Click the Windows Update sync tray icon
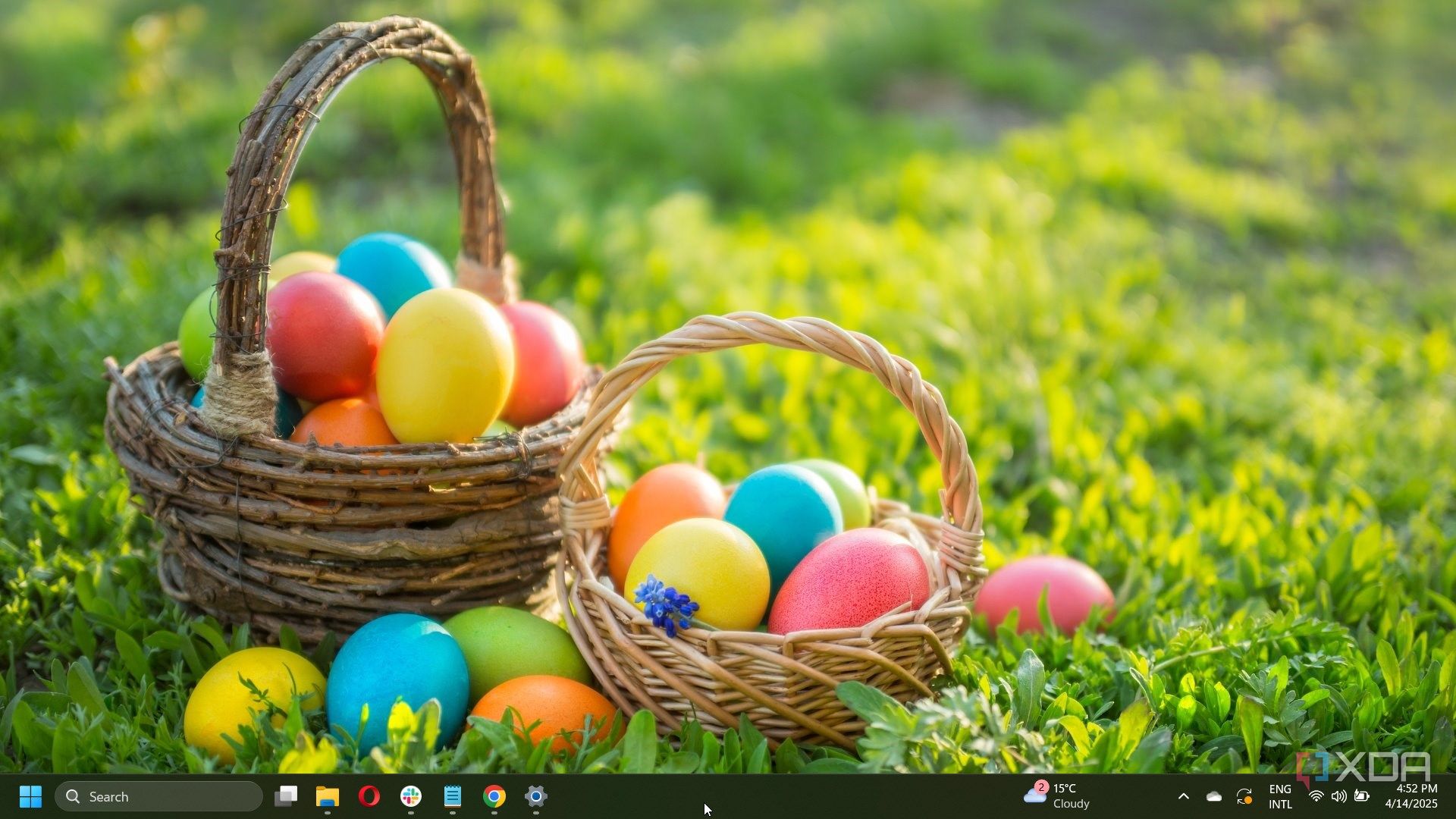This screenshot has width=1456, height=819. click(x=1244, y=796)
